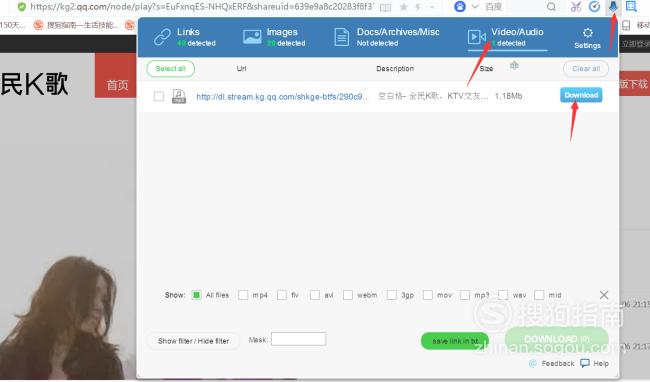Click the Docs document icon
650x382 pixels.
tap(342, 37)
